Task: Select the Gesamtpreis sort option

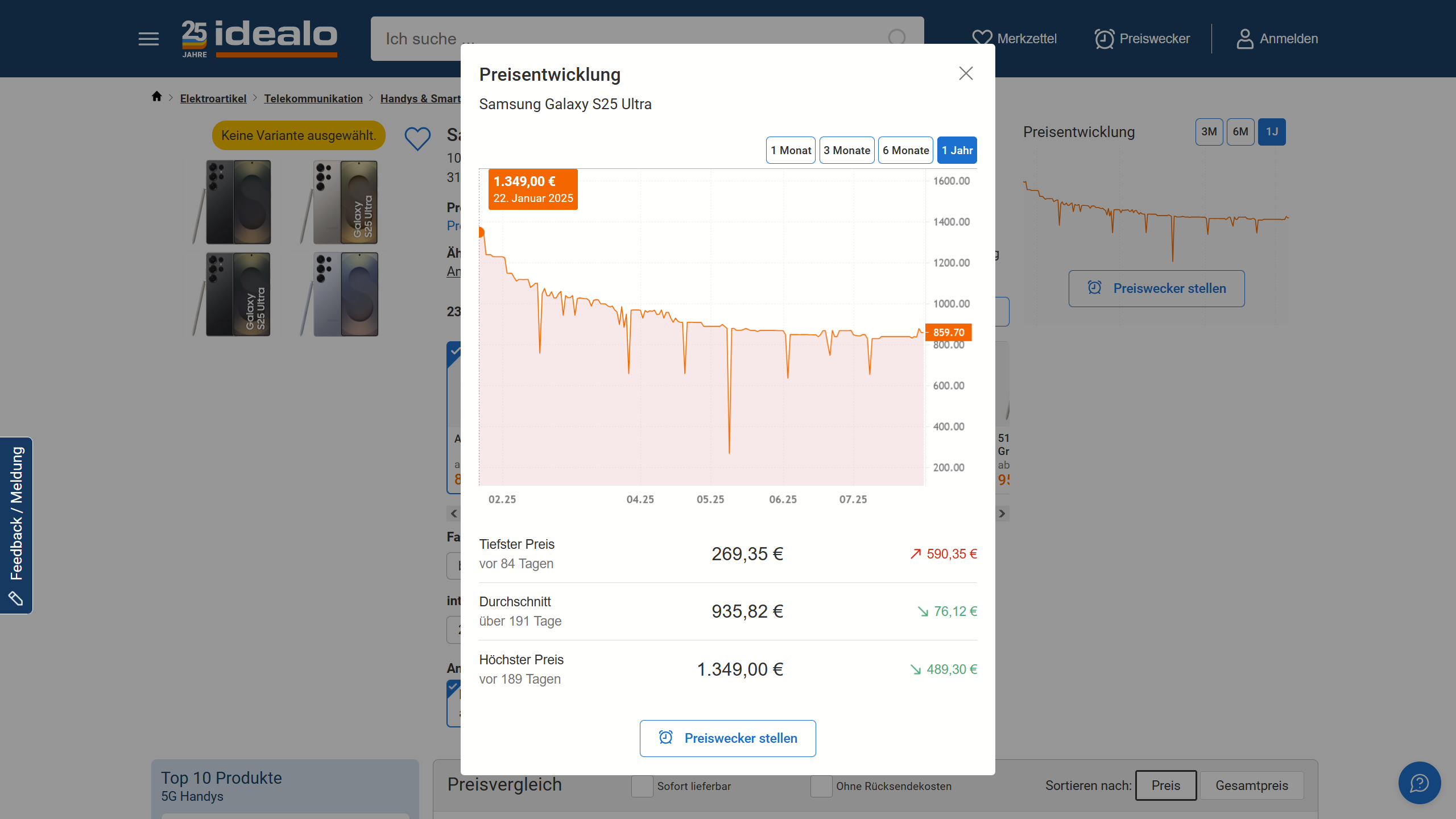Action: coord(1251,785)
